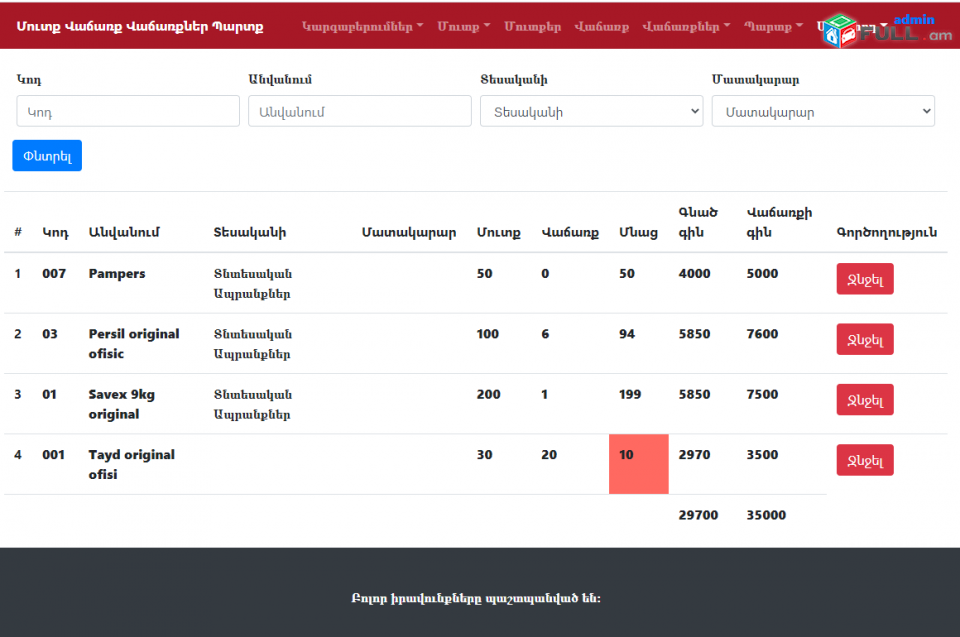This screenshot has height=637, width=960.
Task: Focus the Անվանում input field
Action: 360,111
